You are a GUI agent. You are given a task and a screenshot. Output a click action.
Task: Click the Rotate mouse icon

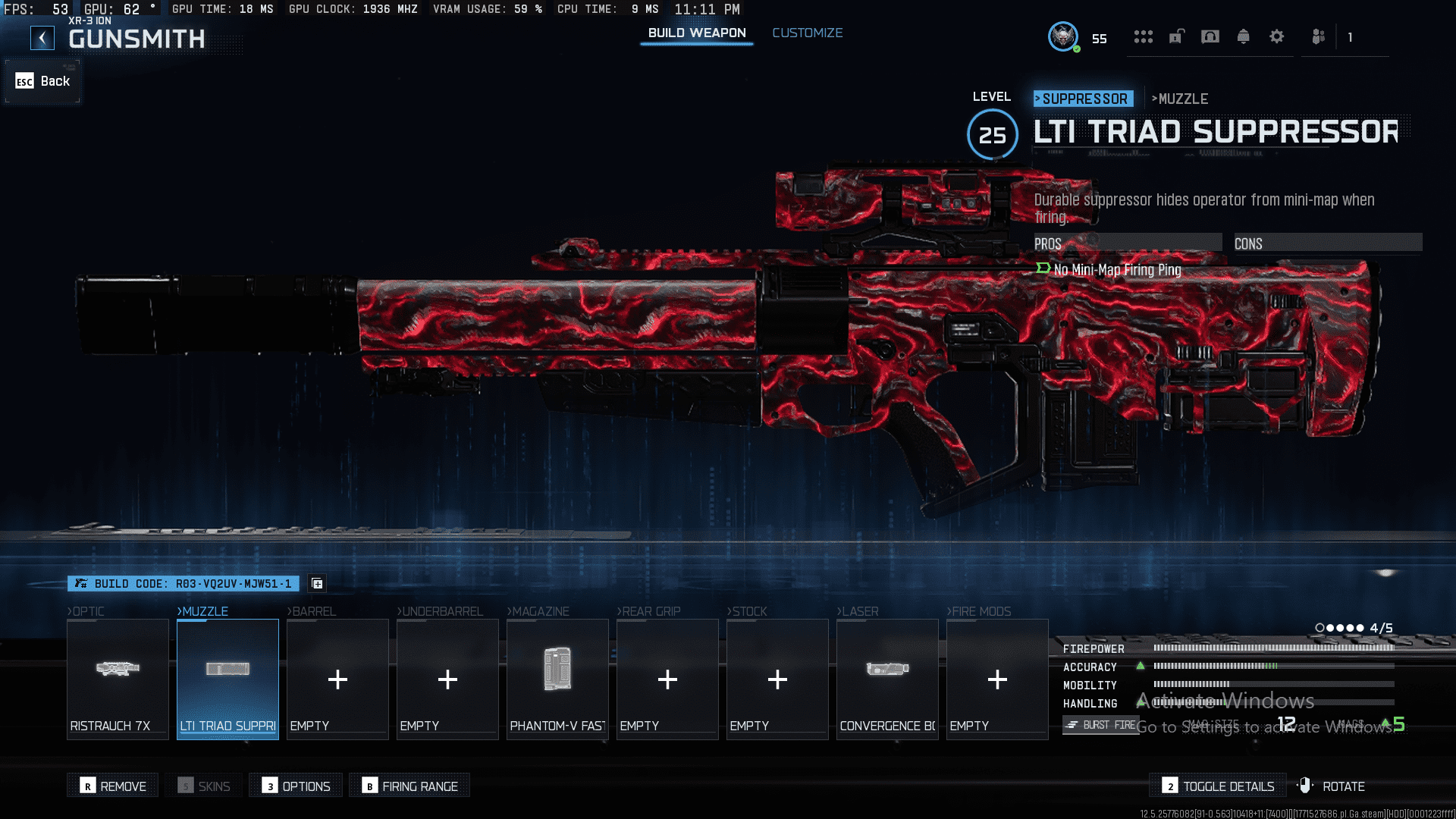coord(1304,786)
